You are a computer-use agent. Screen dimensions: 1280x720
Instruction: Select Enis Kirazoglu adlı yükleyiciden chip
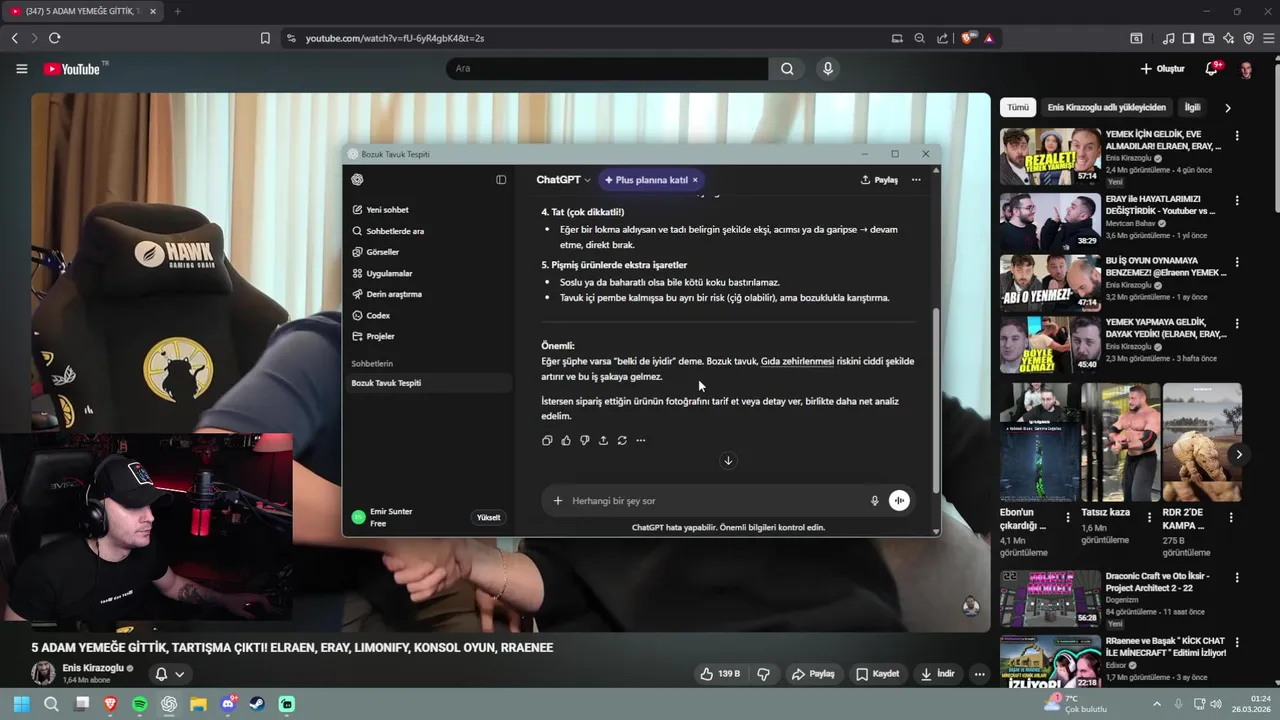(1106, 107)
